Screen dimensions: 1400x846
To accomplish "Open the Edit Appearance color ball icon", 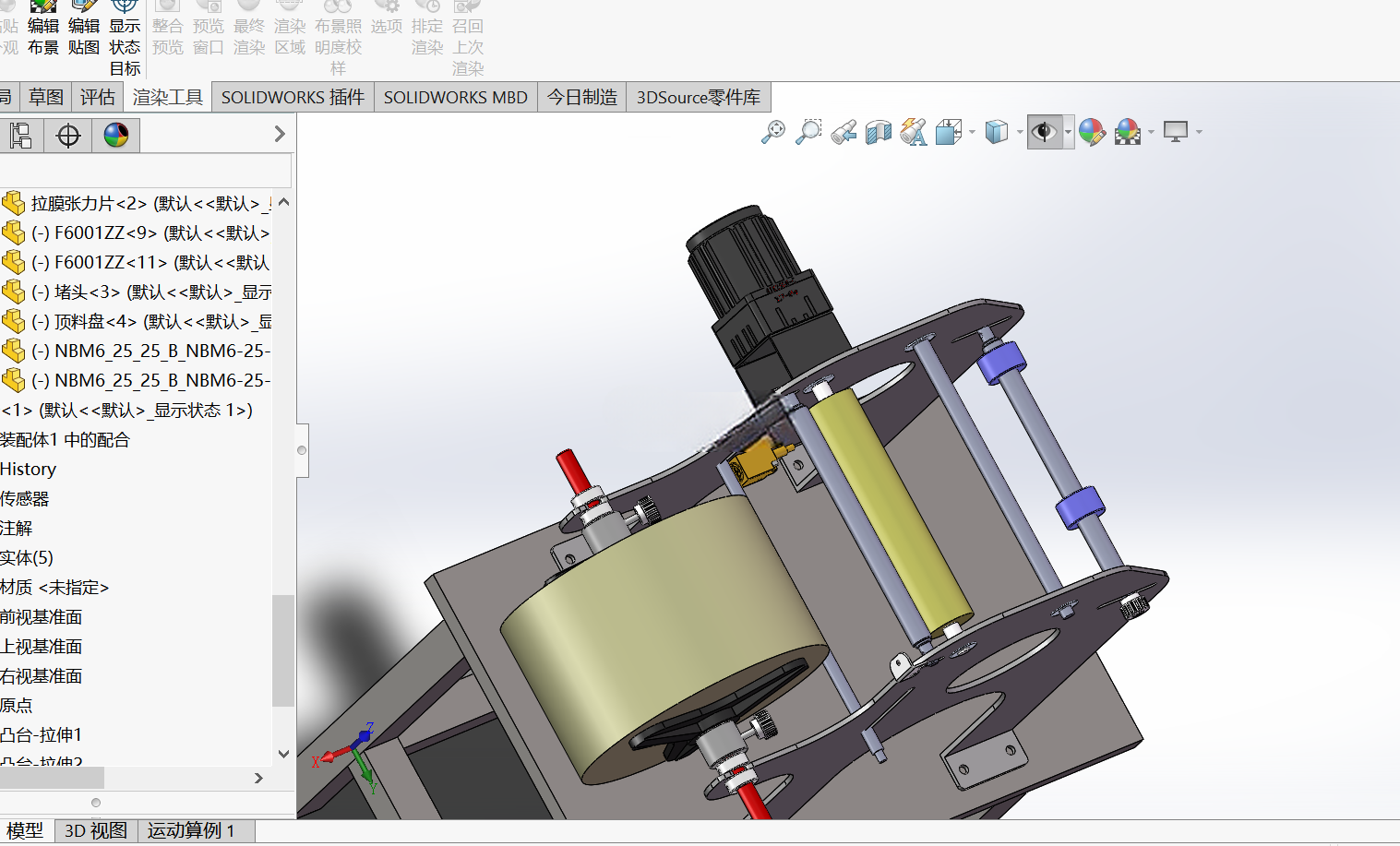I will pos(1092,132).
